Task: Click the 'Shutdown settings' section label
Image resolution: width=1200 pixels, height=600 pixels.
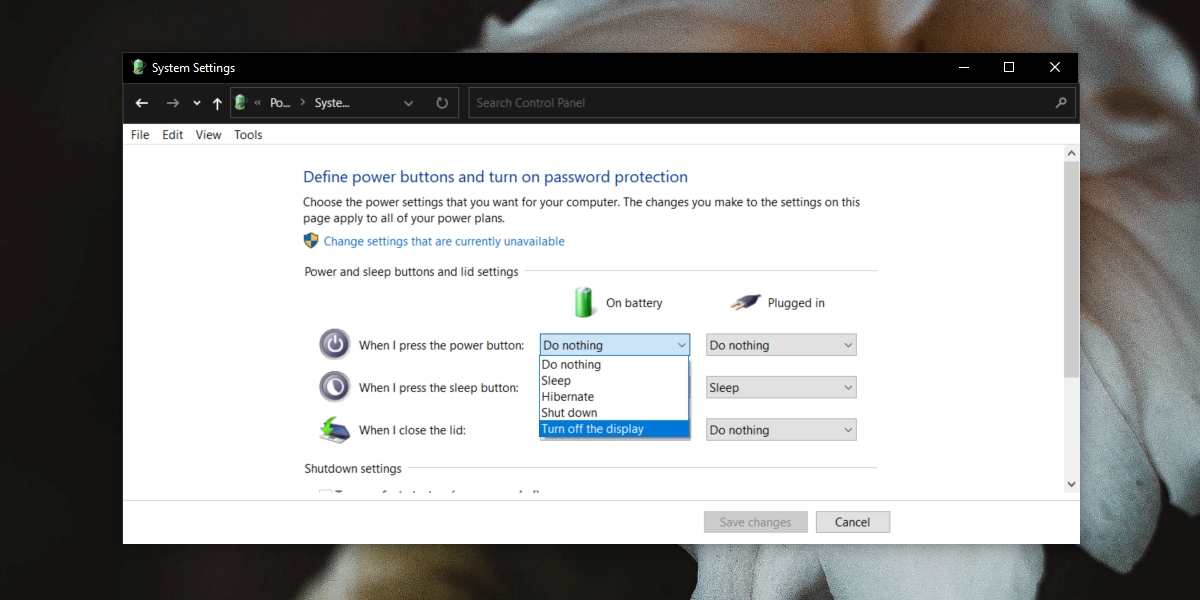Action: [x=353, y=468]
